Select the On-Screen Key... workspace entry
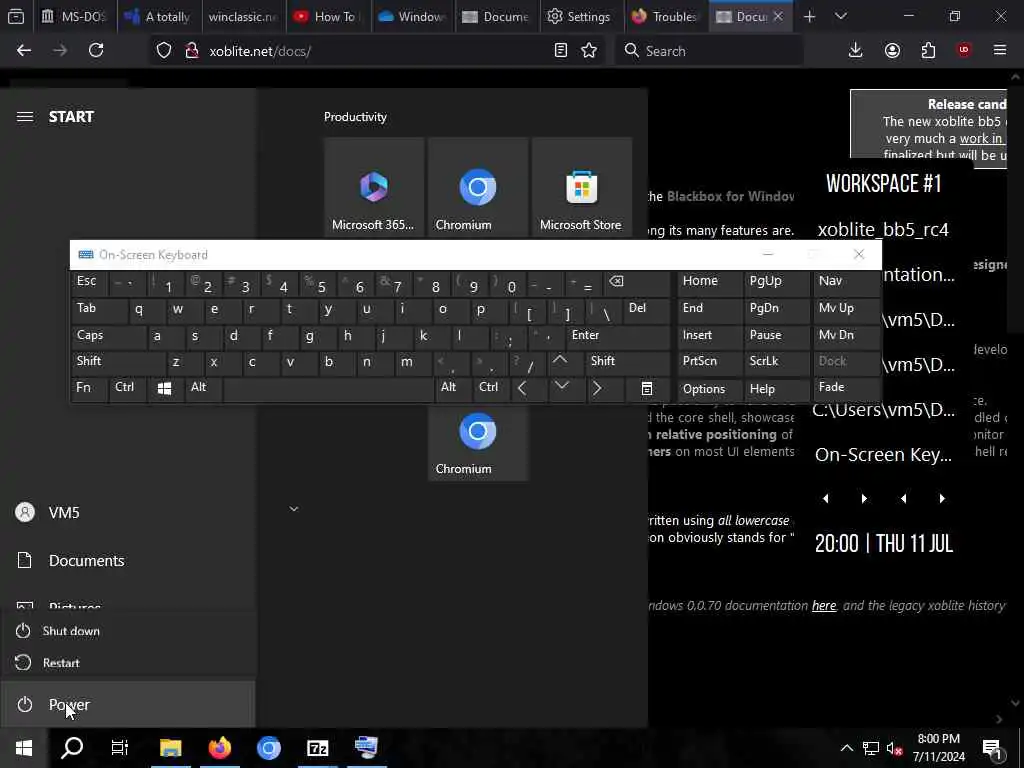This screenshot has height=768, width=1024. [883, 454]
